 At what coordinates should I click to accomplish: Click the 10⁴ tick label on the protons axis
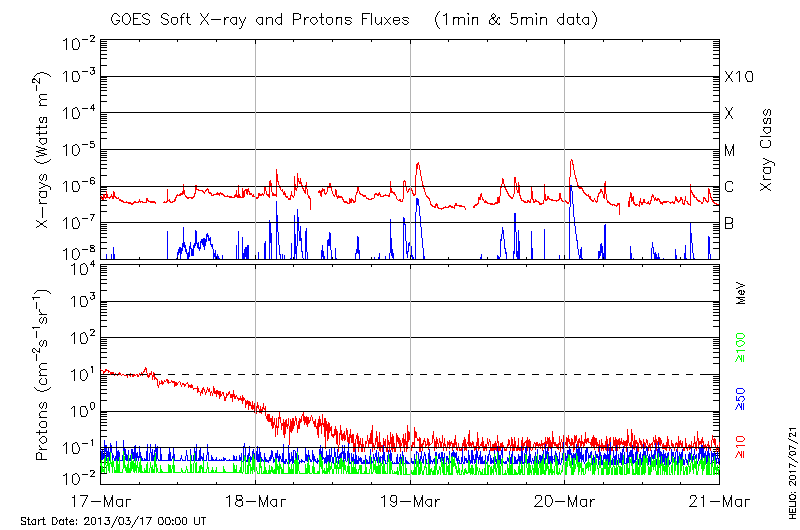point(81,267)
